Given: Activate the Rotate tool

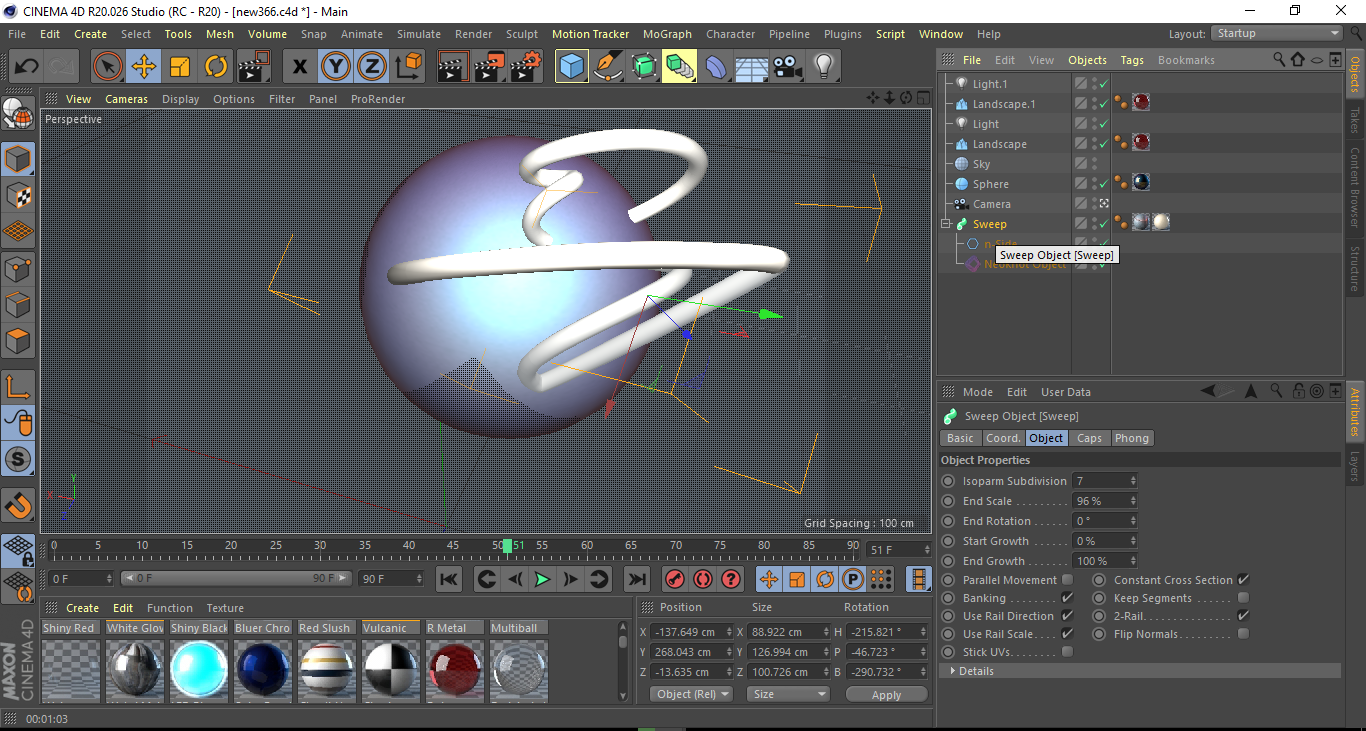Looking at the screenshot, I should tap(216, 67).
